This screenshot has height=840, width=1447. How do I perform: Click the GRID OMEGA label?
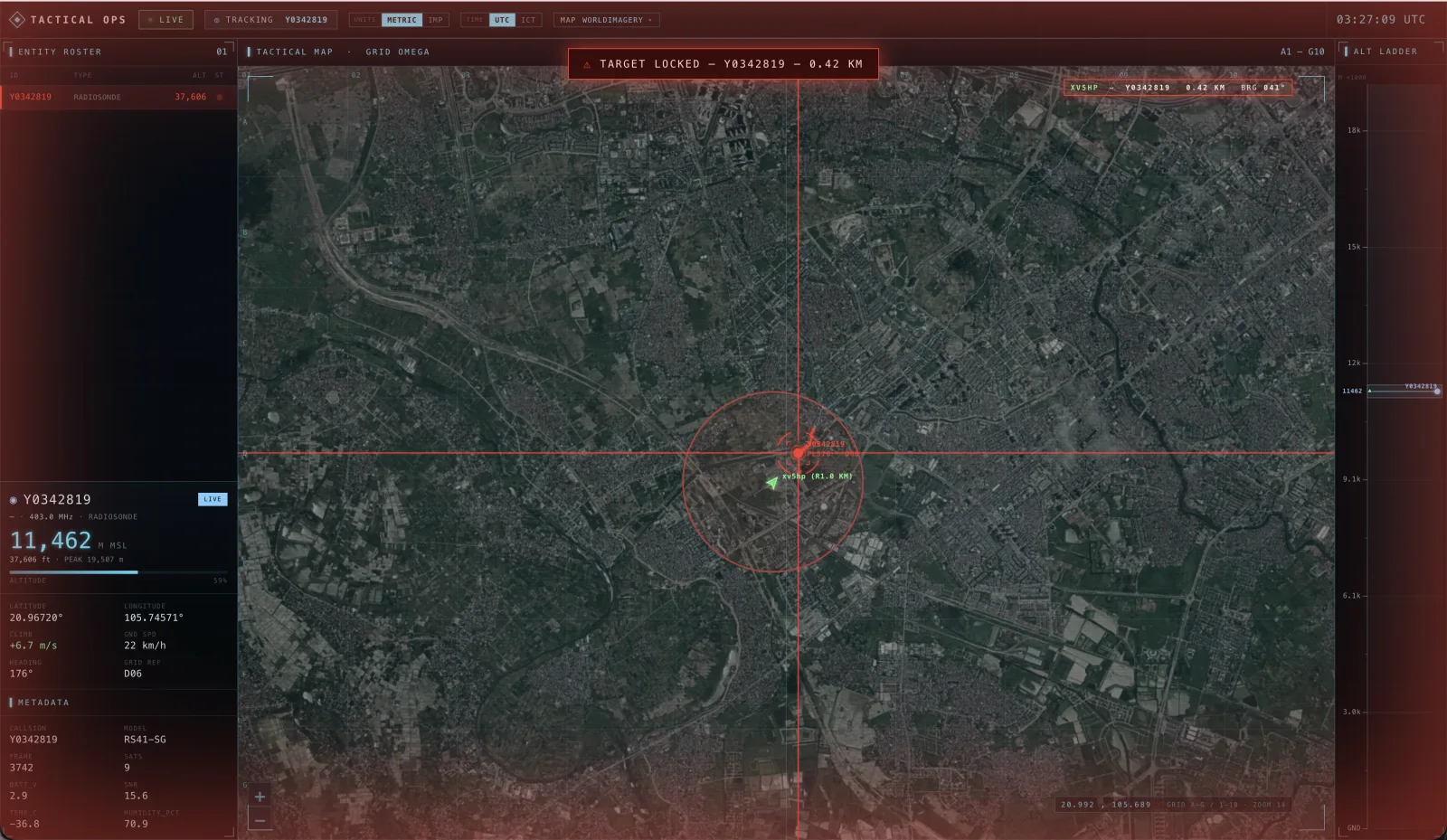coord(397,52)
